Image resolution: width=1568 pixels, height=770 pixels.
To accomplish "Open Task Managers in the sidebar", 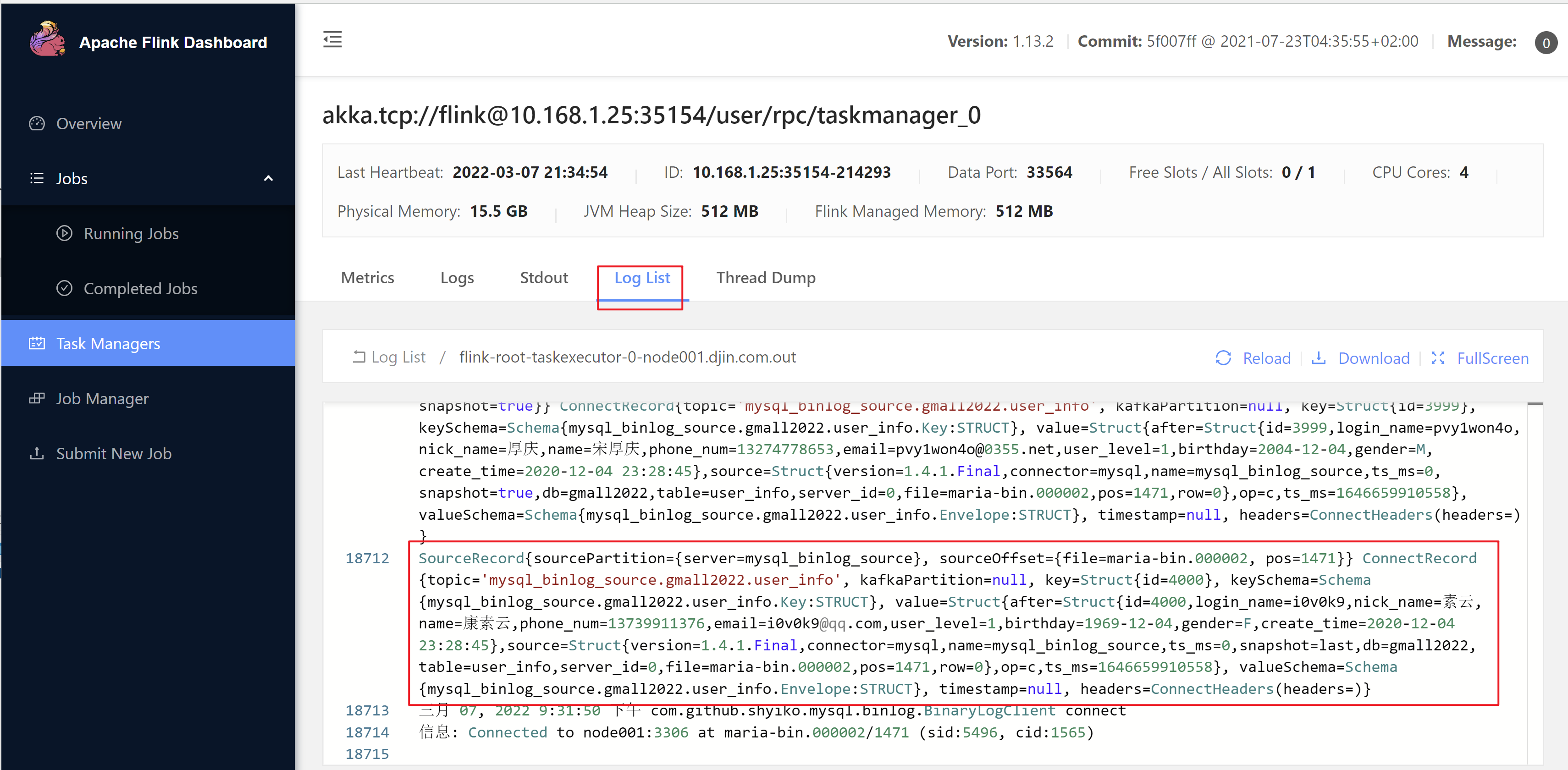I will [x=108, y=344].
